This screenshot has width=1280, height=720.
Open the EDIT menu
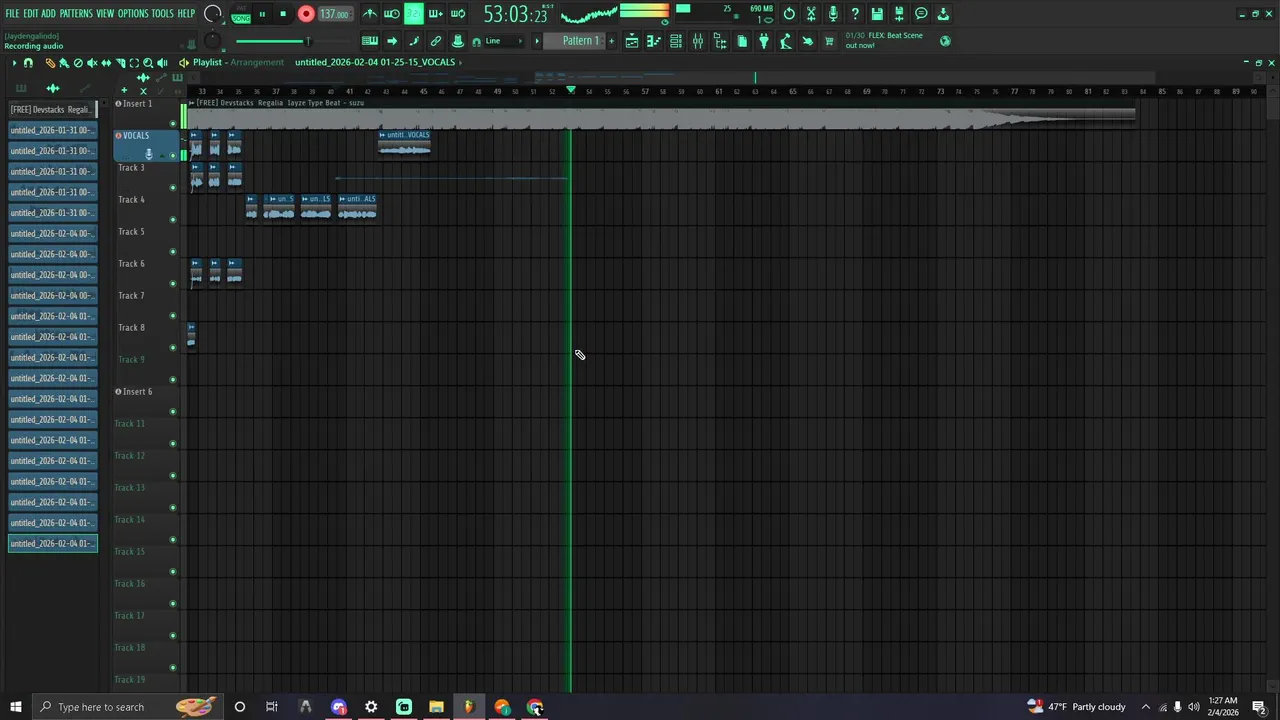coord(31,14)
